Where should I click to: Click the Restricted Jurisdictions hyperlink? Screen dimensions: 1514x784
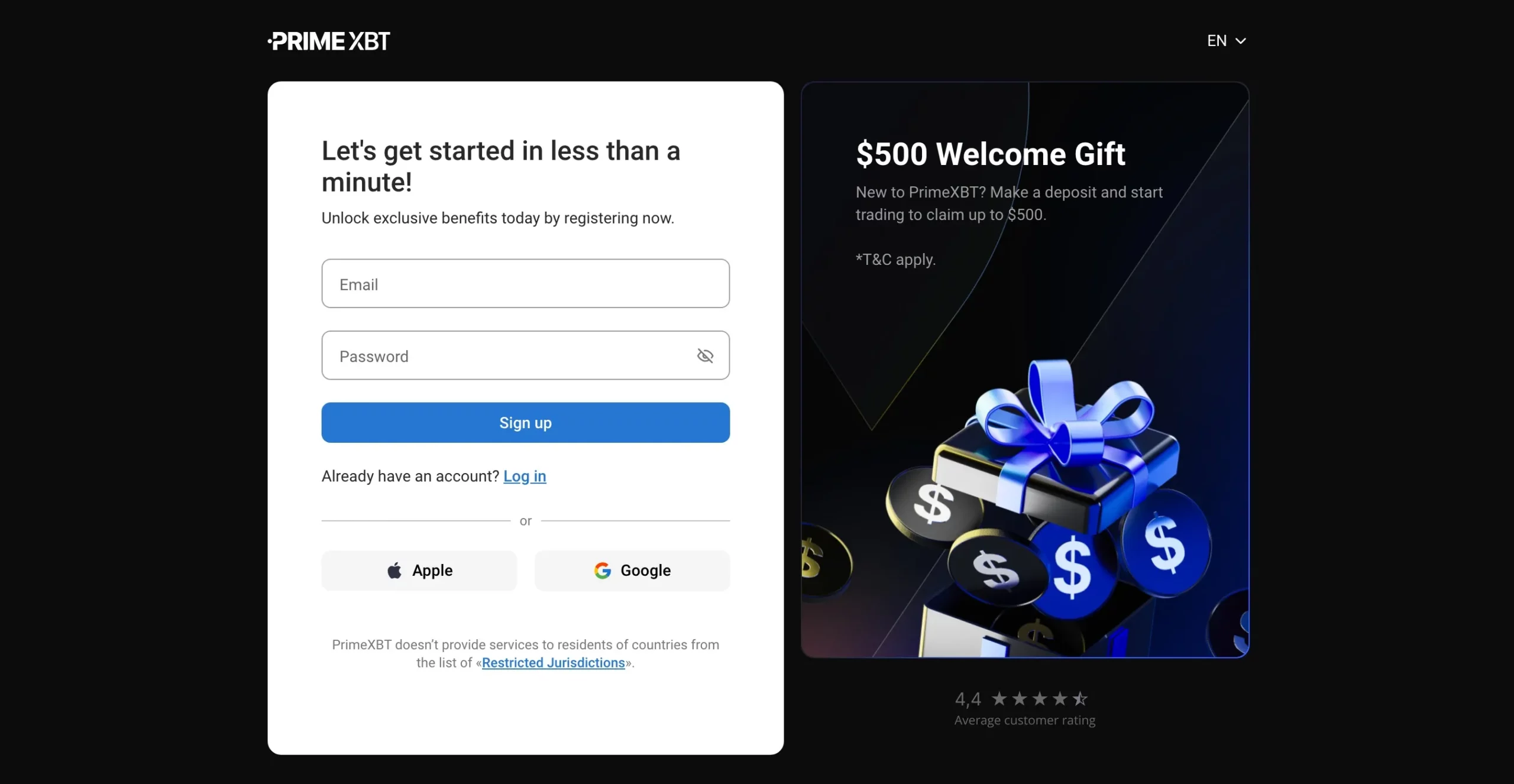(x=553, y=662)
